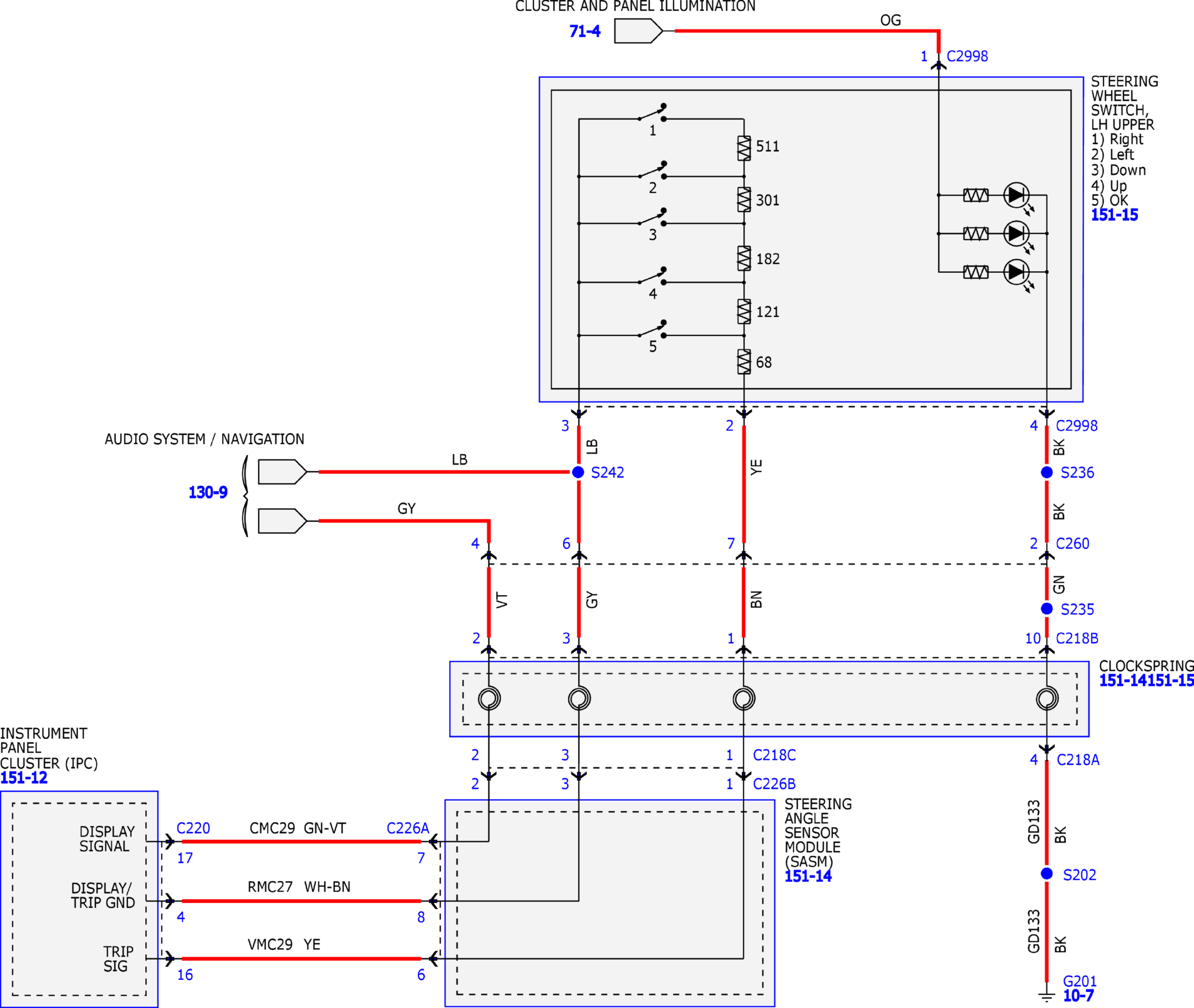Image resolution: width=1194 pixels, height=1008 pixels.
Task: Click the ground symbol beneath G201
Action: coord(1047,997)
